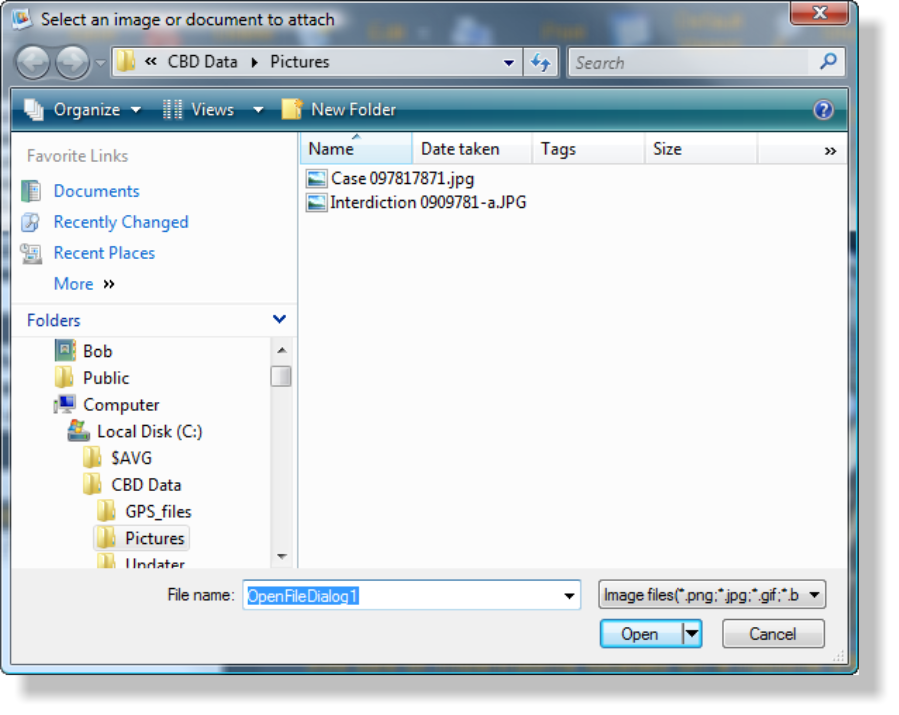Click image icon of Interdiction 0909781-a.JPG
Image resolution: width=899 pixels, height=715 pixels.
[316, 202]
